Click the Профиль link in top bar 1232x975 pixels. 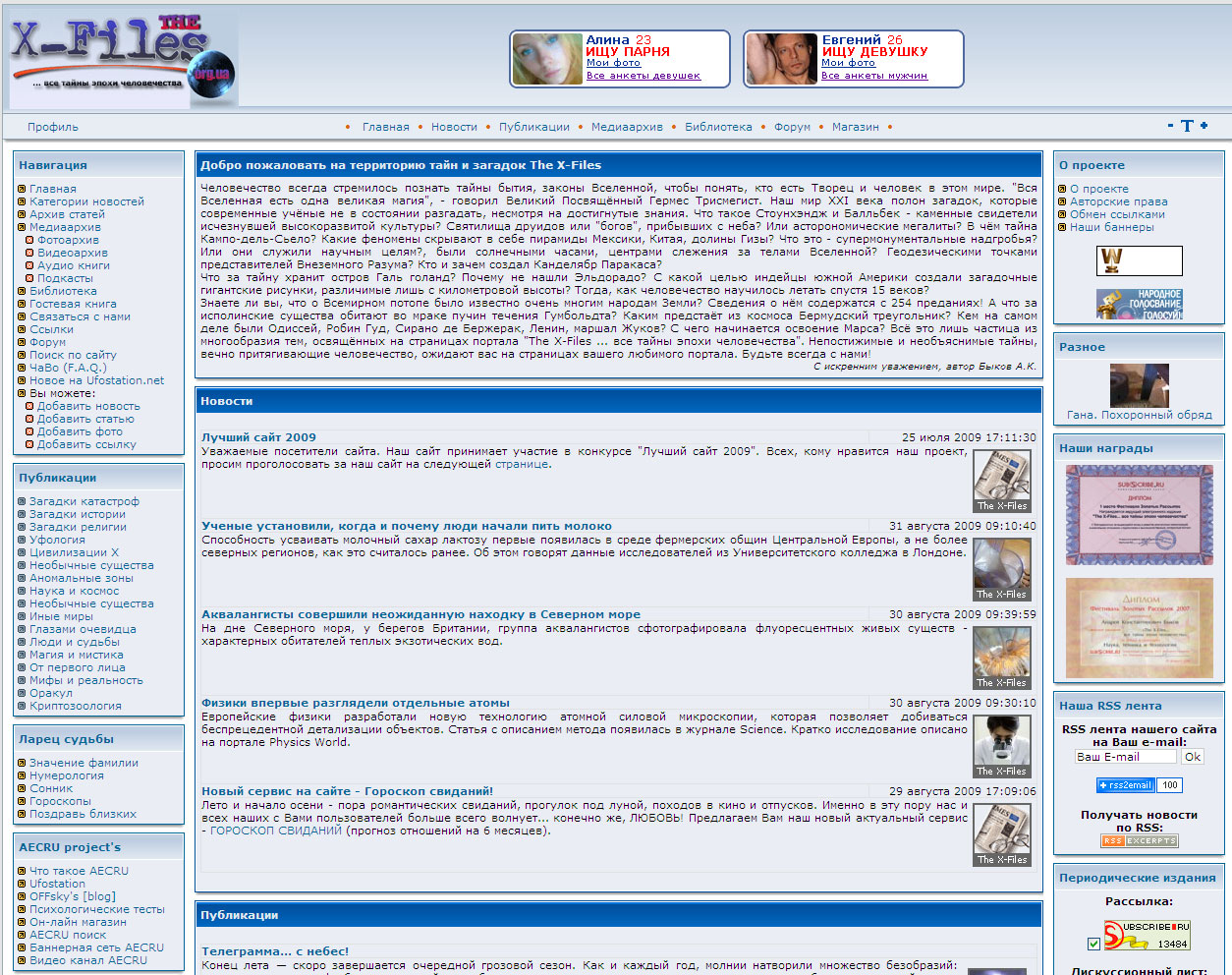pos(53,127)
